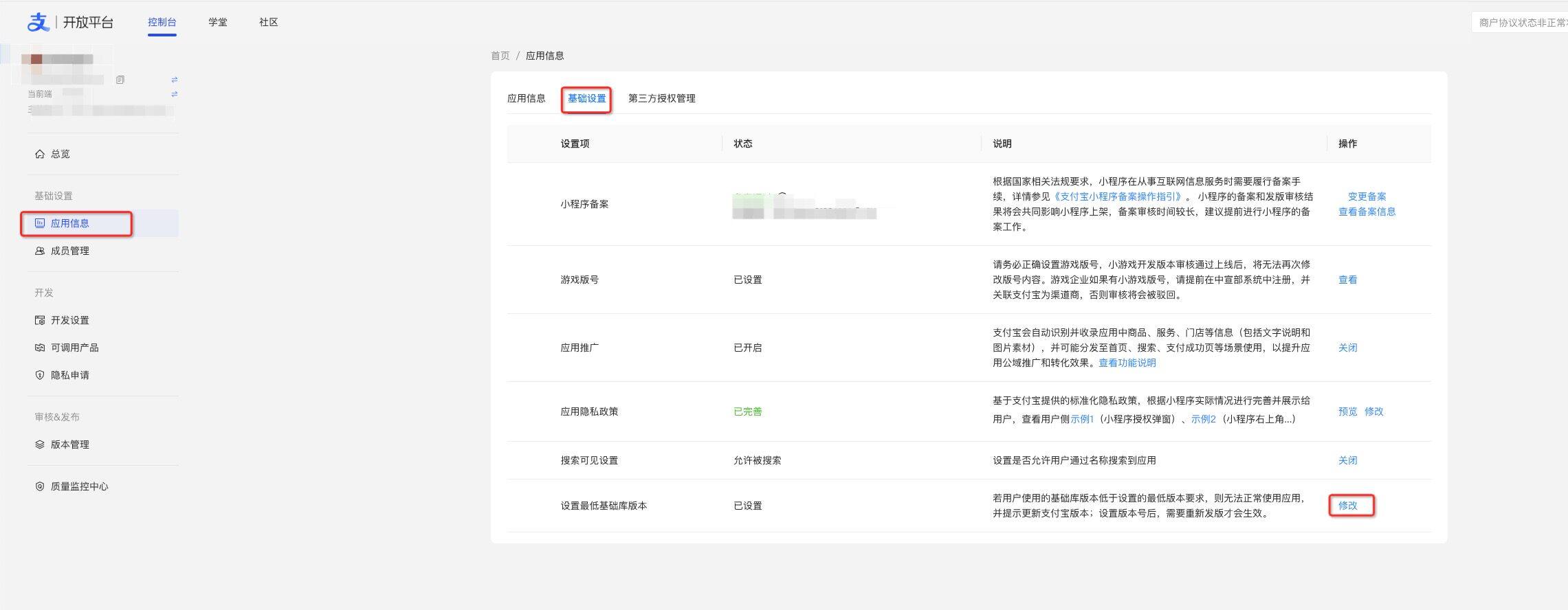Viewport: 1568px width, 610px height.
Task: Open the 学堂 top navigation item
Action: click(x=218, y=22)
